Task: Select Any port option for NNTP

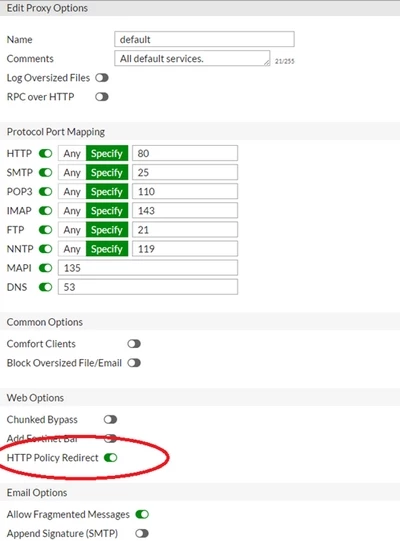Action: point(72,249)
